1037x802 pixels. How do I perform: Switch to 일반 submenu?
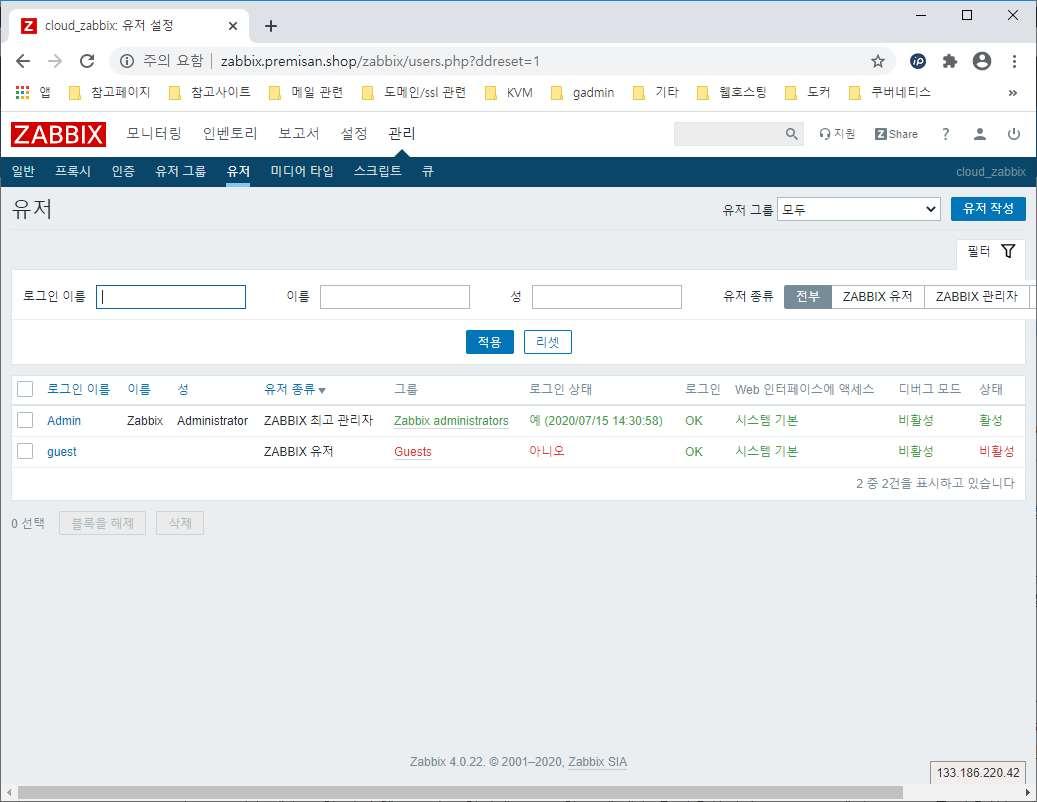point(23,171)
